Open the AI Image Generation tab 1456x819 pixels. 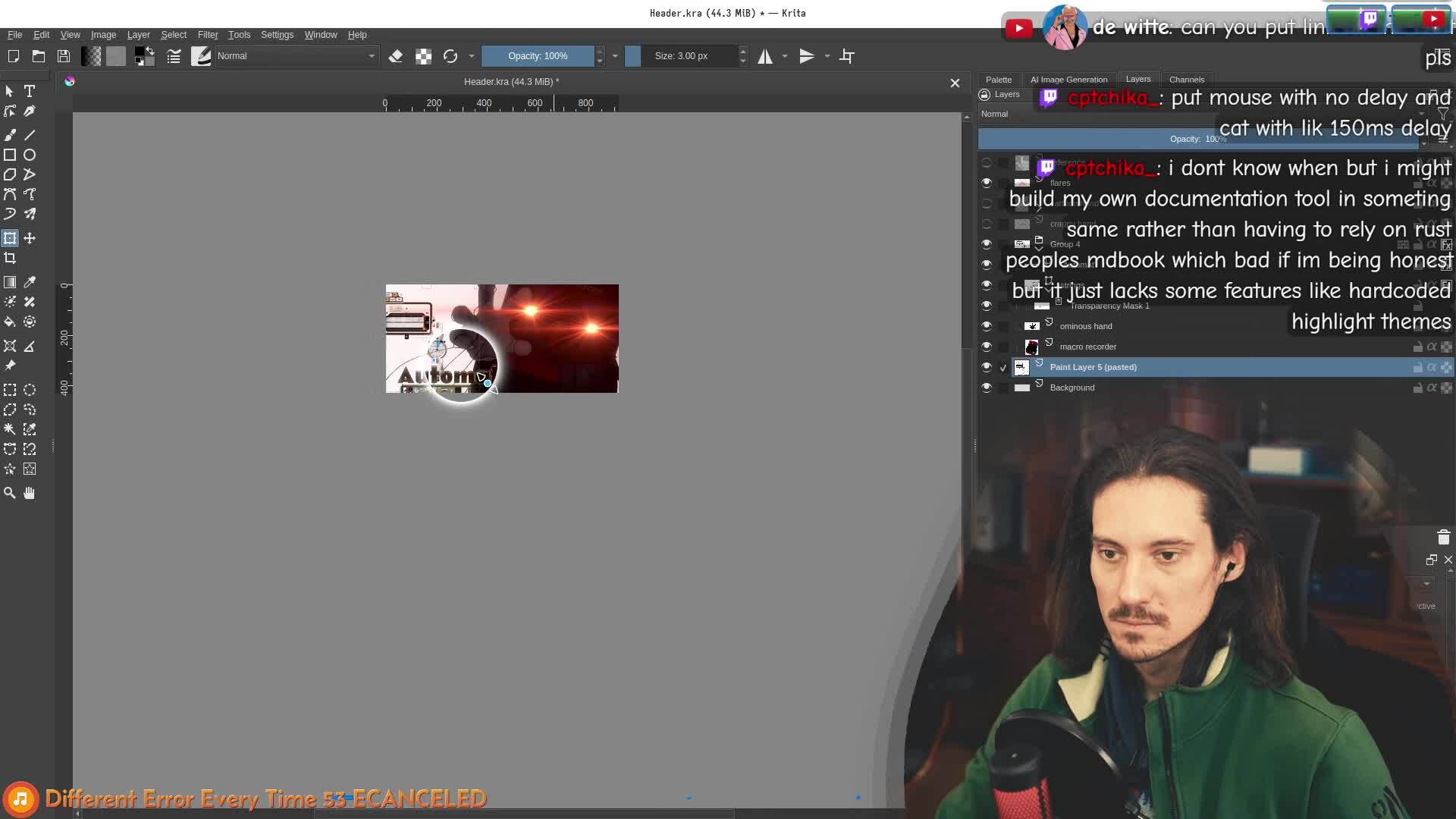[x=1068, y=80]
